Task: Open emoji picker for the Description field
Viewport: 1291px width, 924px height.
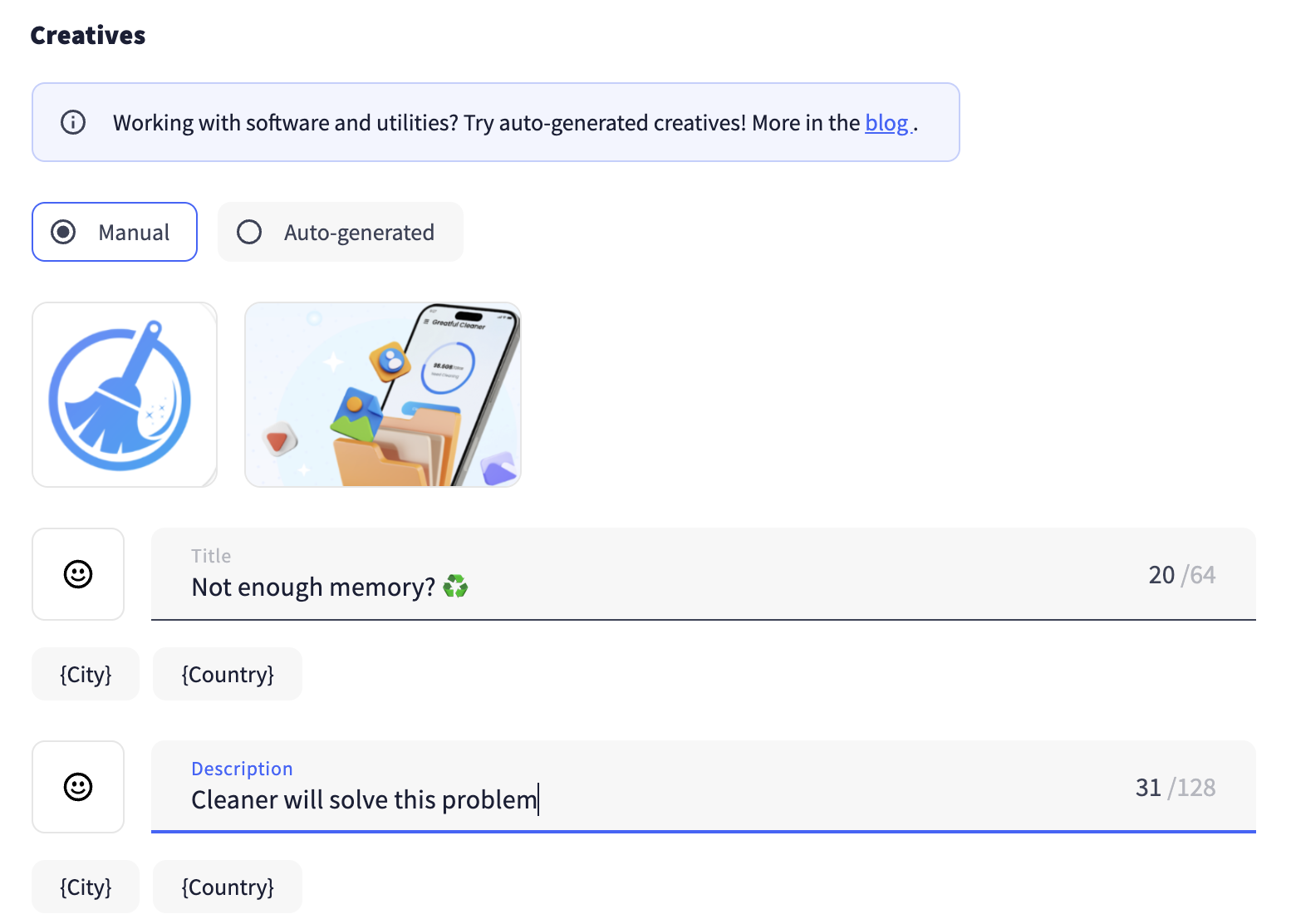Action: 78,787
